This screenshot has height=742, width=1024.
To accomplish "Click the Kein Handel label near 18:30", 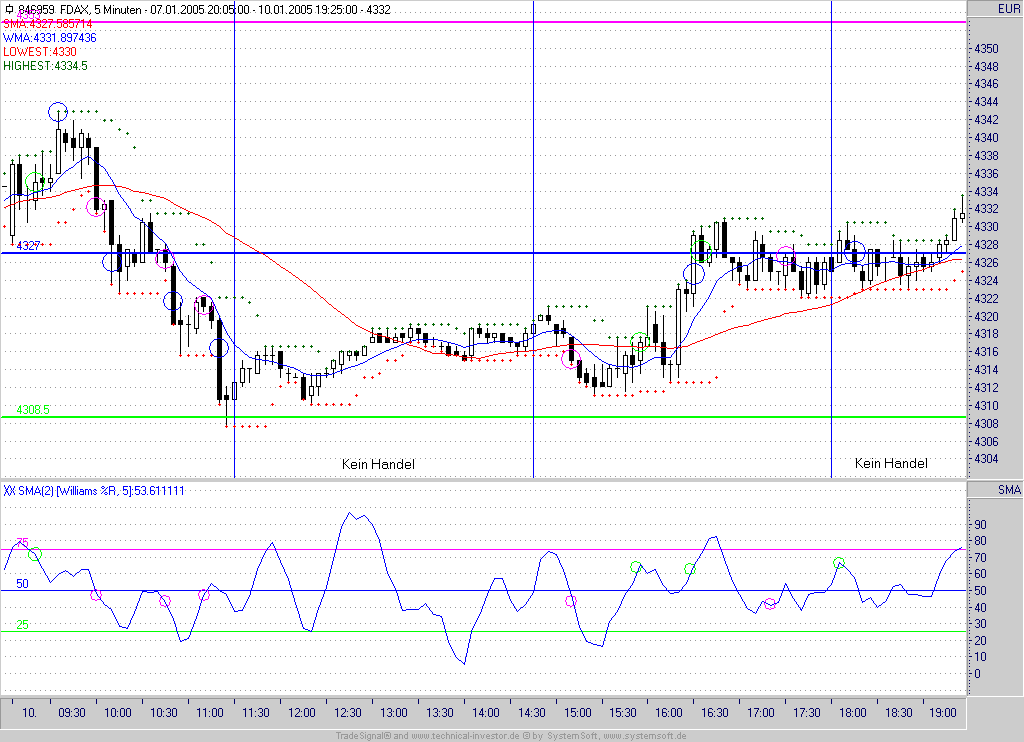I will click(x=891, y=463).
